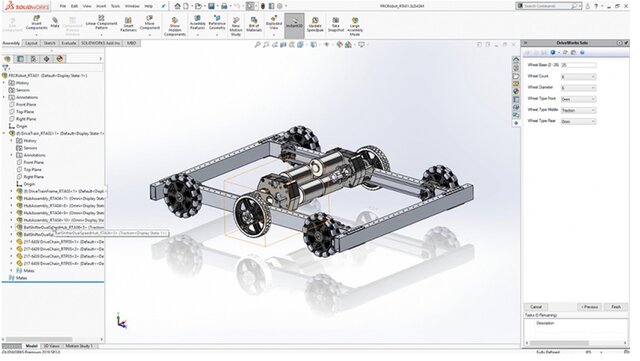640x361 pixels.
Task: Open the DimXpertManager tab icon
Action: point(47,59)
